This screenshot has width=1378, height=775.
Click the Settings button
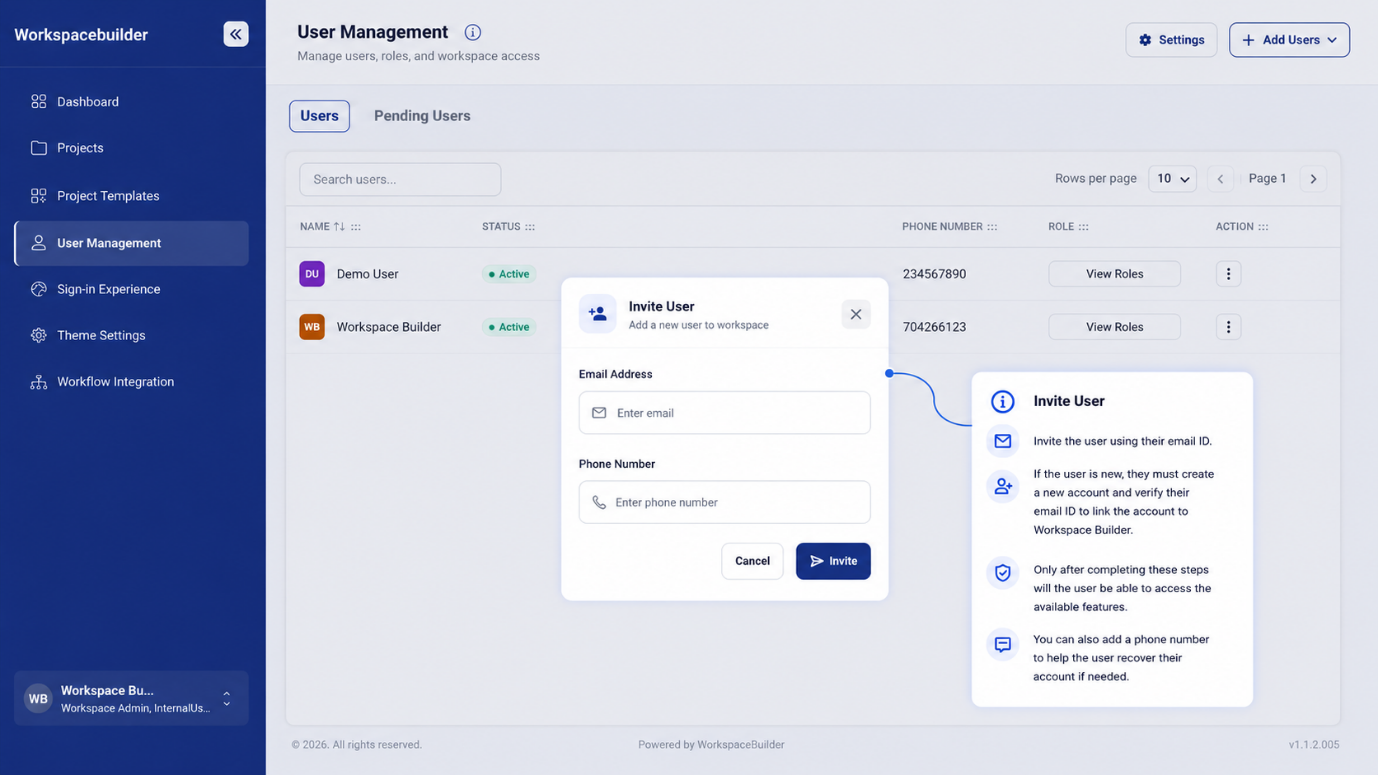click(1171, 40)
